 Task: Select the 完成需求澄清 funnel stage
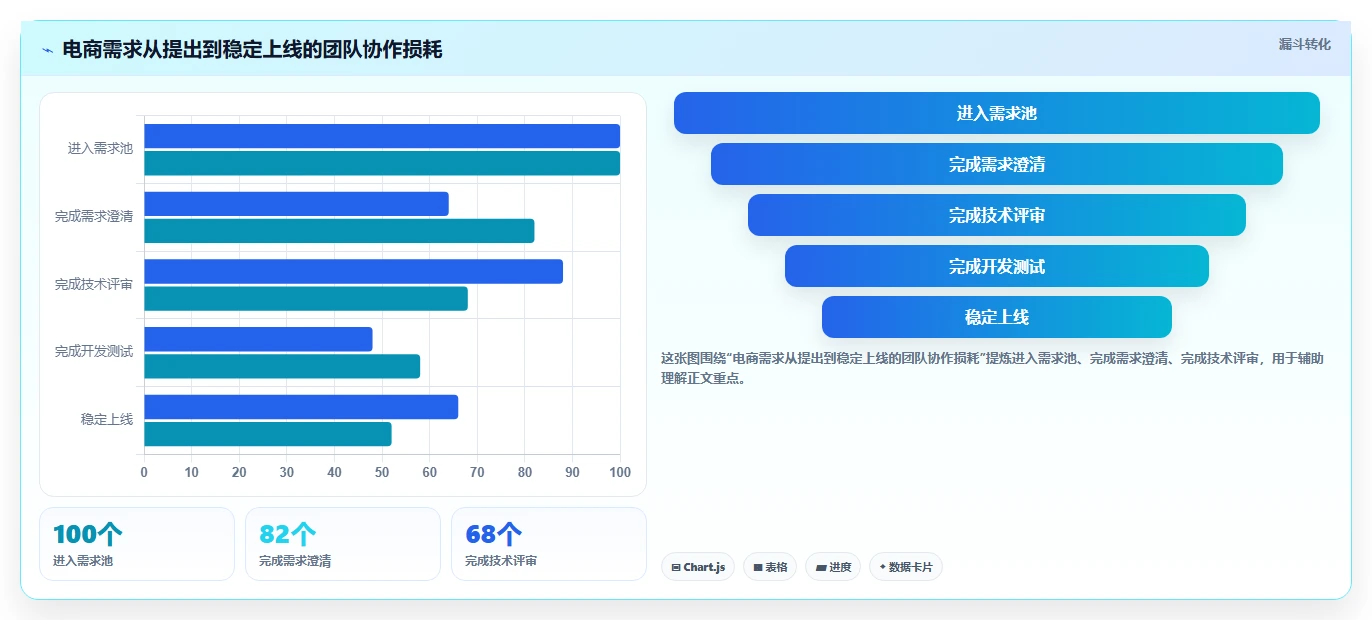tap(997, 164)
